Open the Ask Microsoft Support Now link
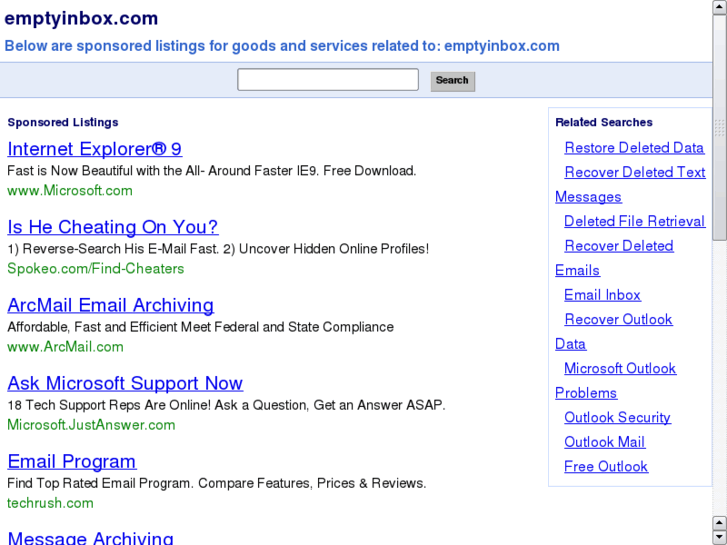This screenshot has height=545, width=727. (x=125, y=383)
